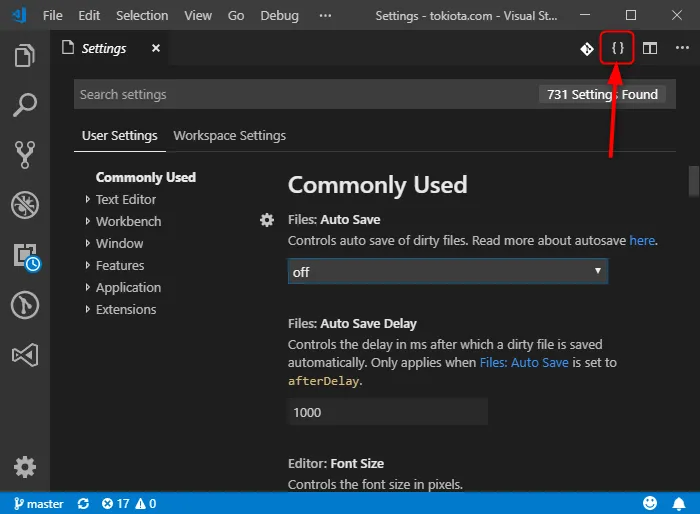Click master branch indicator in status bar
The width and height of the screenshot is (700, 514).
click(38, 504)
